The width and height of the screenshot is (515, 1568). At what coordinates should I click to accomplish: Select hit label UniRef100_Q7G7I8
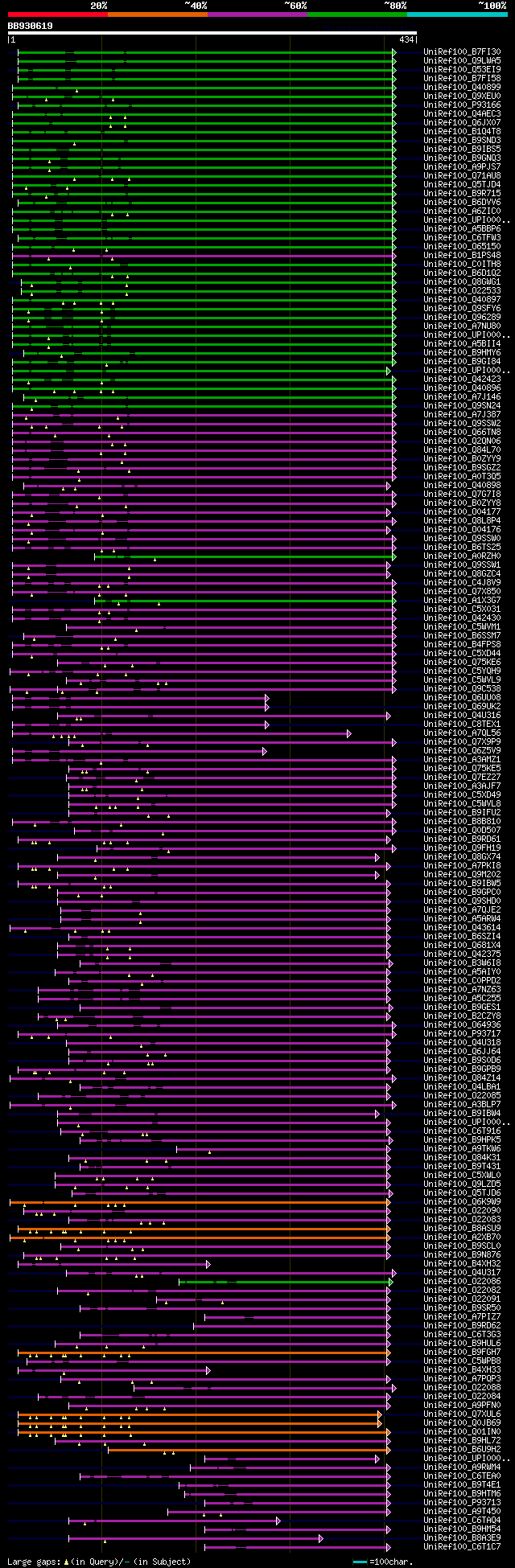(x=462, y=494)
